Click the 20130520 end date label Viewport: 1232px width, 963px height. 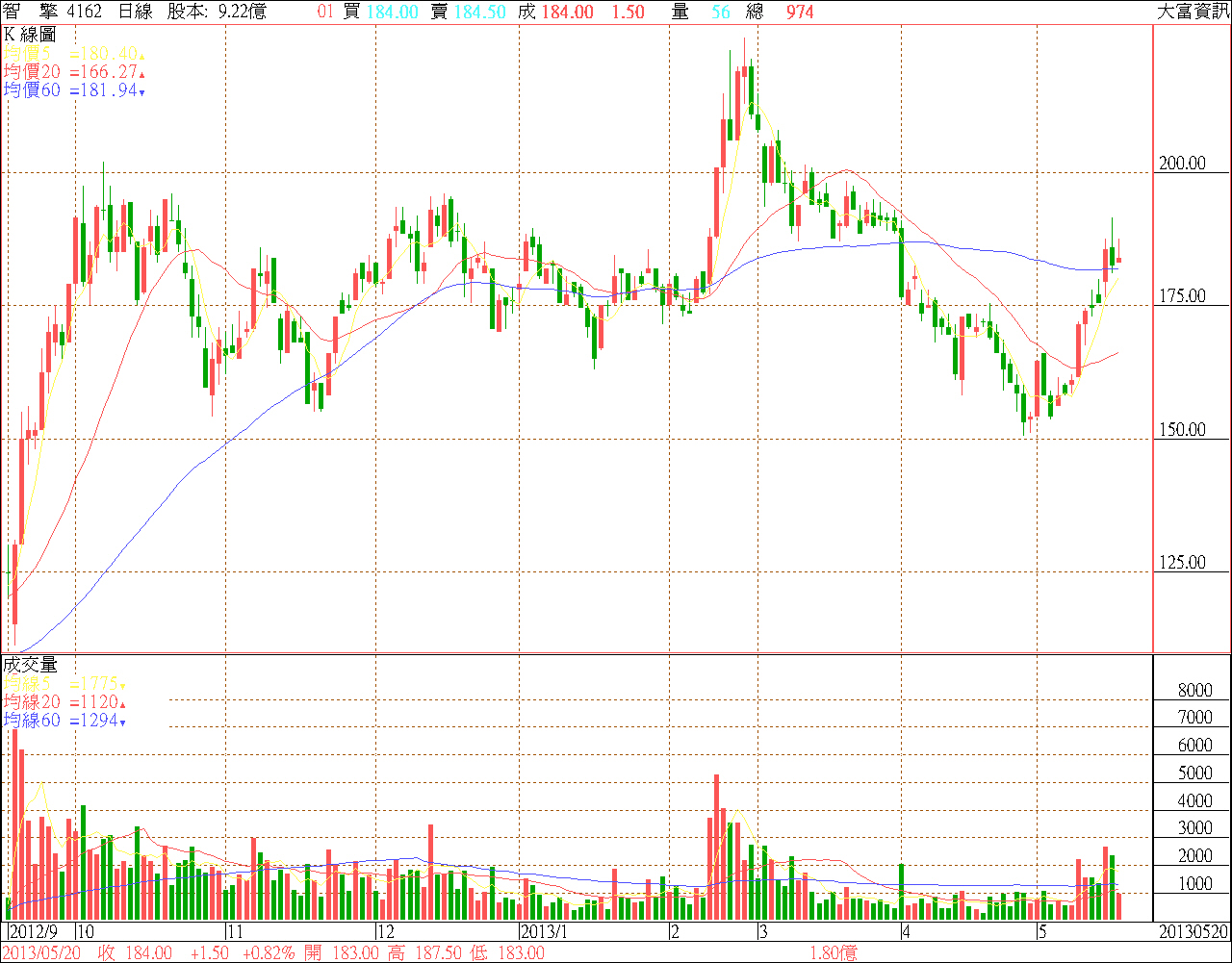tap(1192, 932)
